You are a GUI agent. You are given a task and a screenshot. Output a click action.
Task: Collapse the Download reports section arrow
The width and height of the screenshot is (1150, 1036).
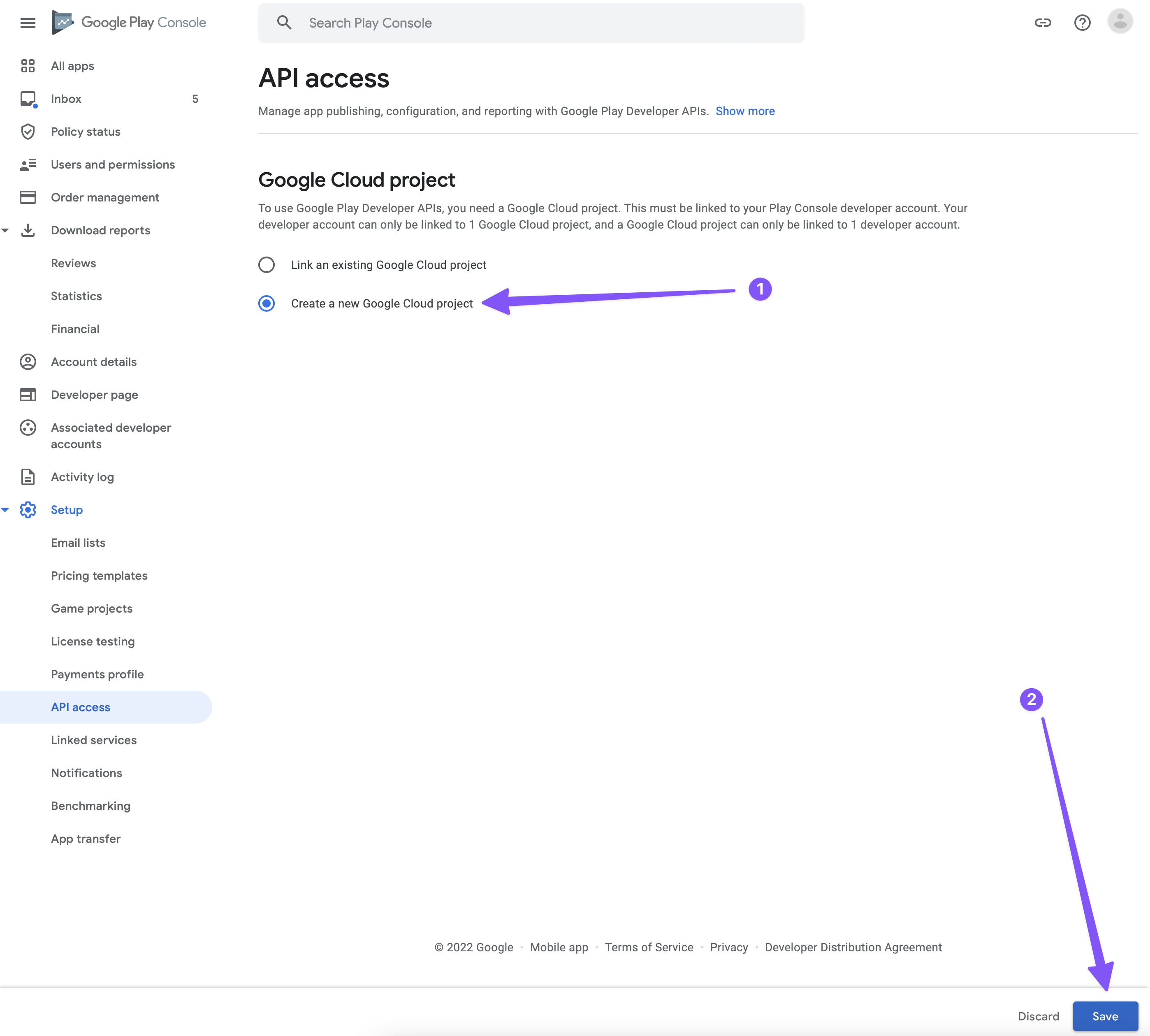pos(5,231)
